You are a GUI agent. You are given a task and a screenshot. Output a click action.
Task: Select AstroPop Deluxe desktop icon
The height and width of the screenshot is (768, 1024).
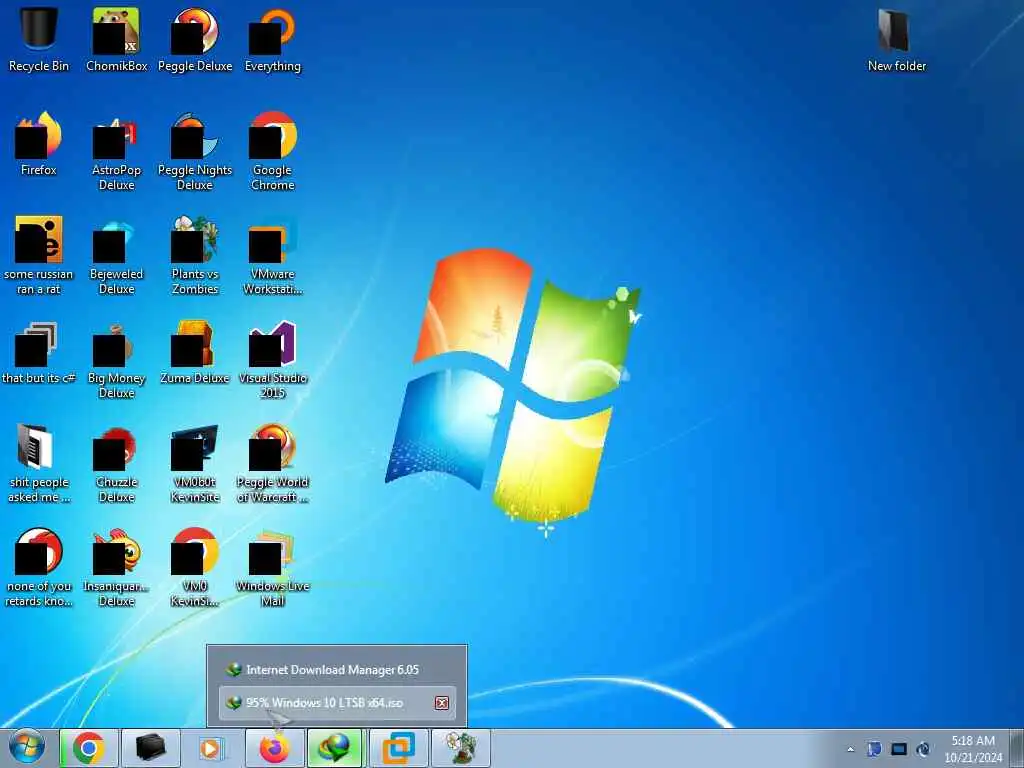click(x=116, y=150)
